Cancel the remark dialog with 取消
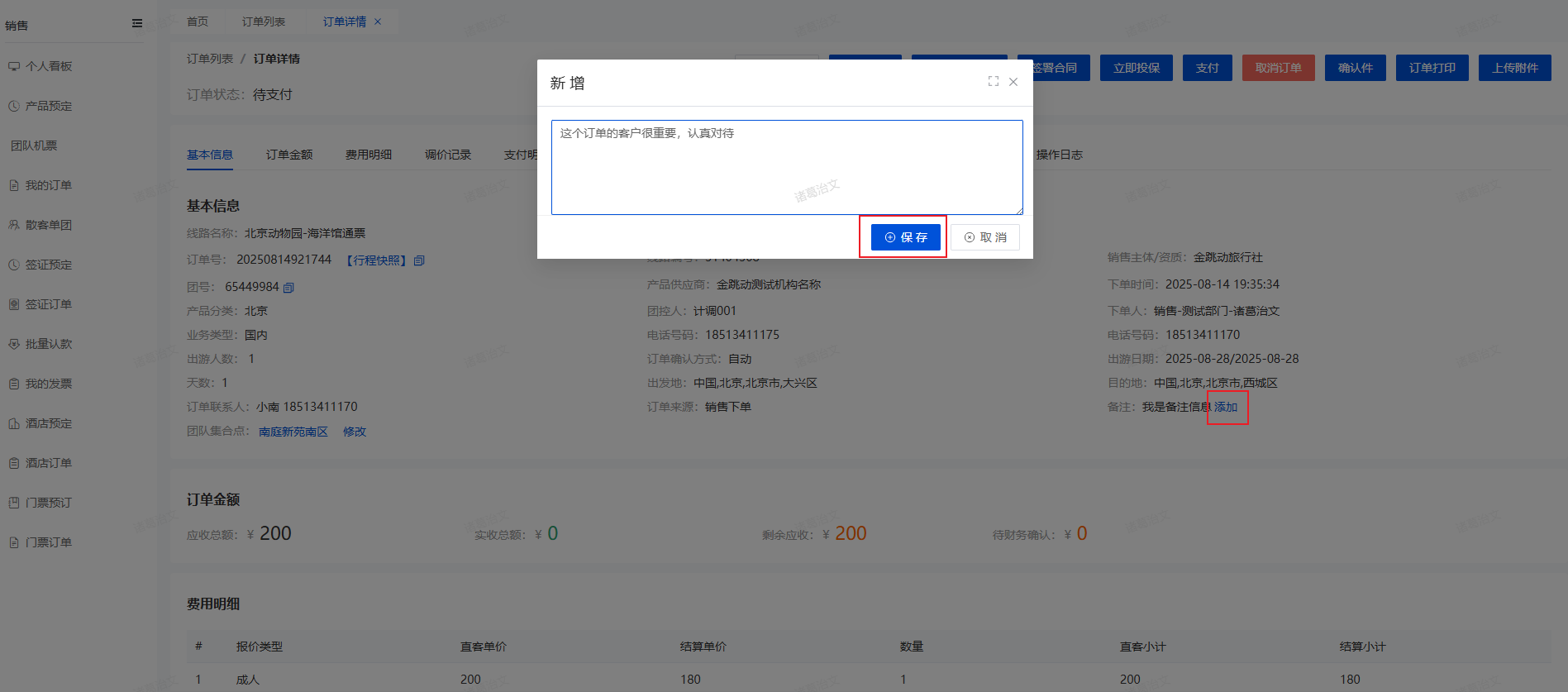This screenshot has width=1568, height=692. [984, 237]
